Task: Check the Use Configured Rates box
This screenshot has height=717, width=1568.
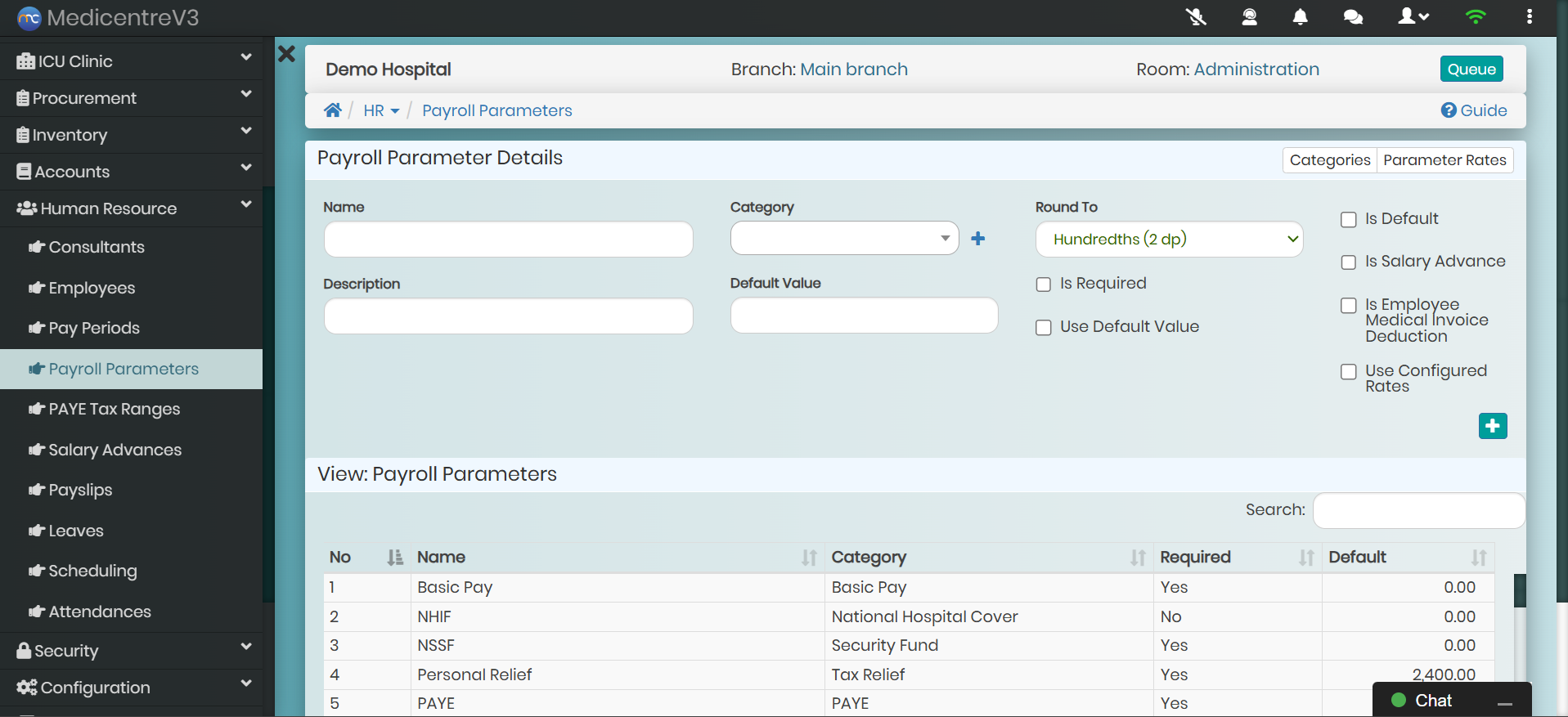Action: point(1349,372)
